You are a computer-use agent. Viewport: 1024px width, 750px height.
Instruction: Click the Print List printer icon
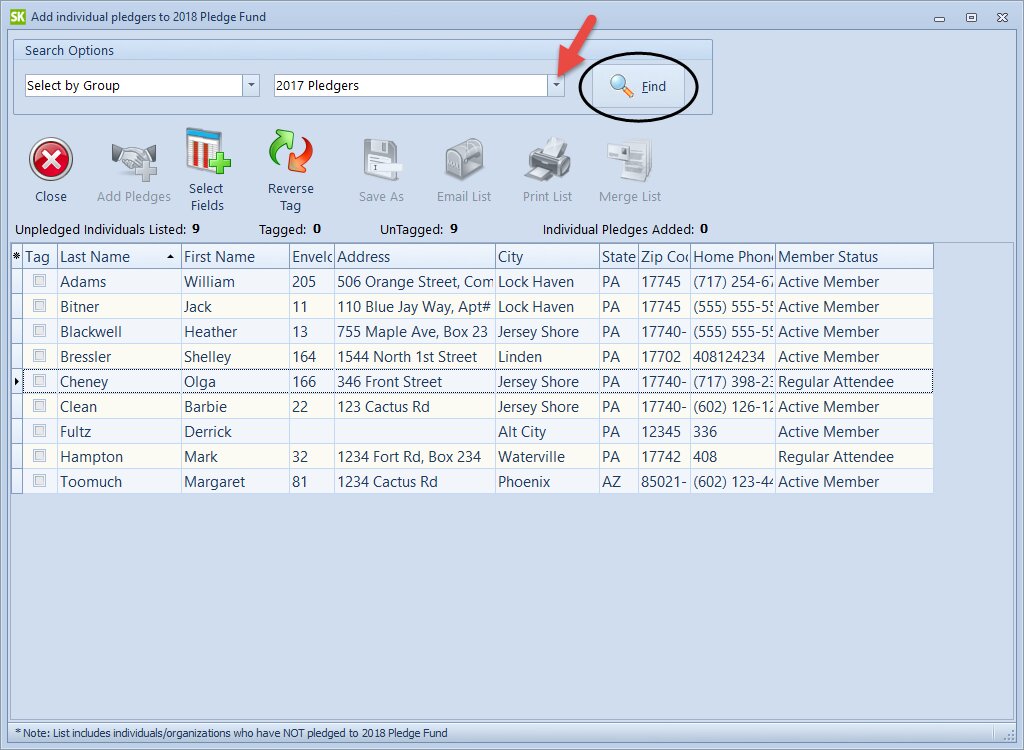coord(547,160)
